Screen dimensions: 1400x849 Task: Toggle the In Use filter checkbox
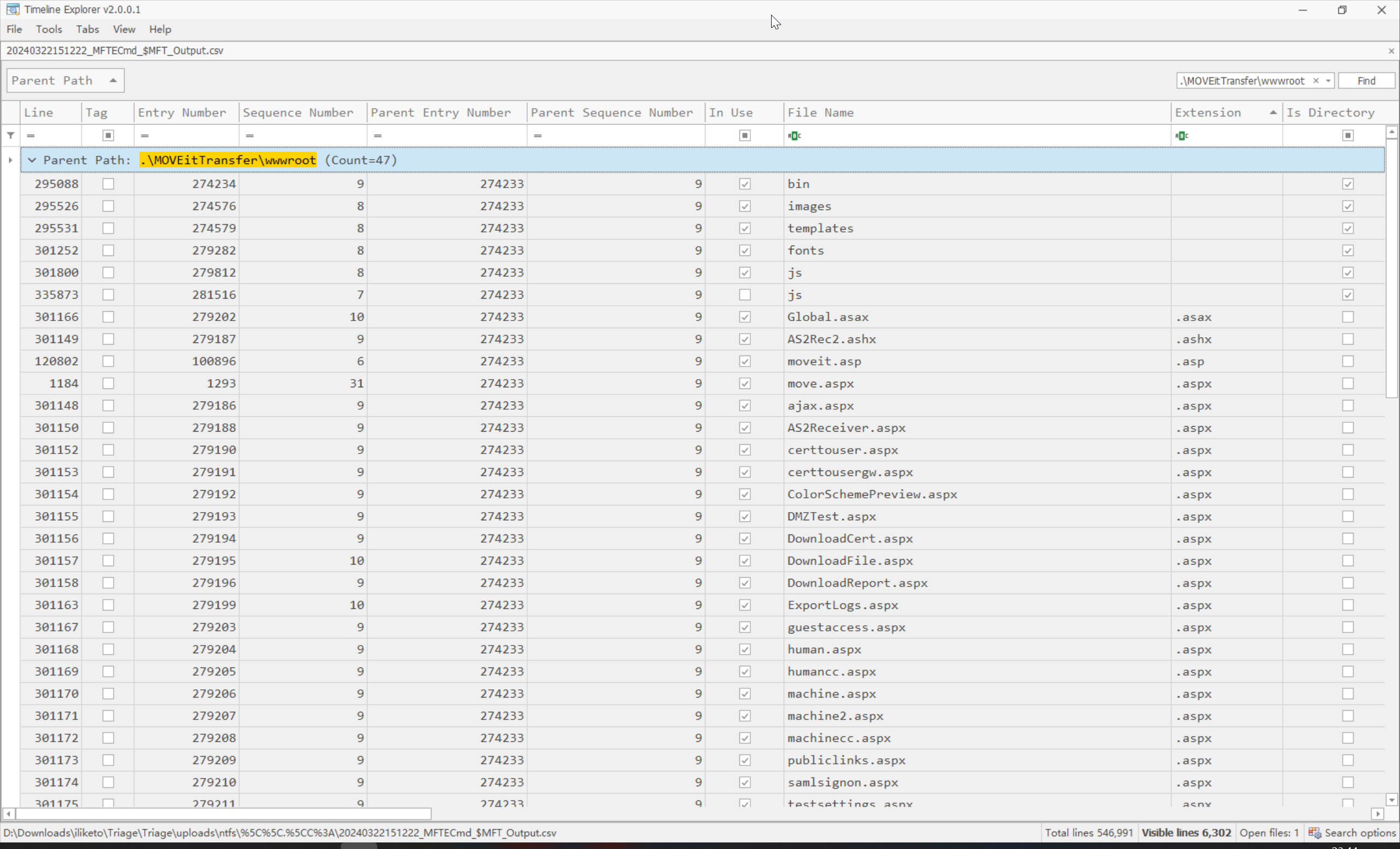pos(744,135)
